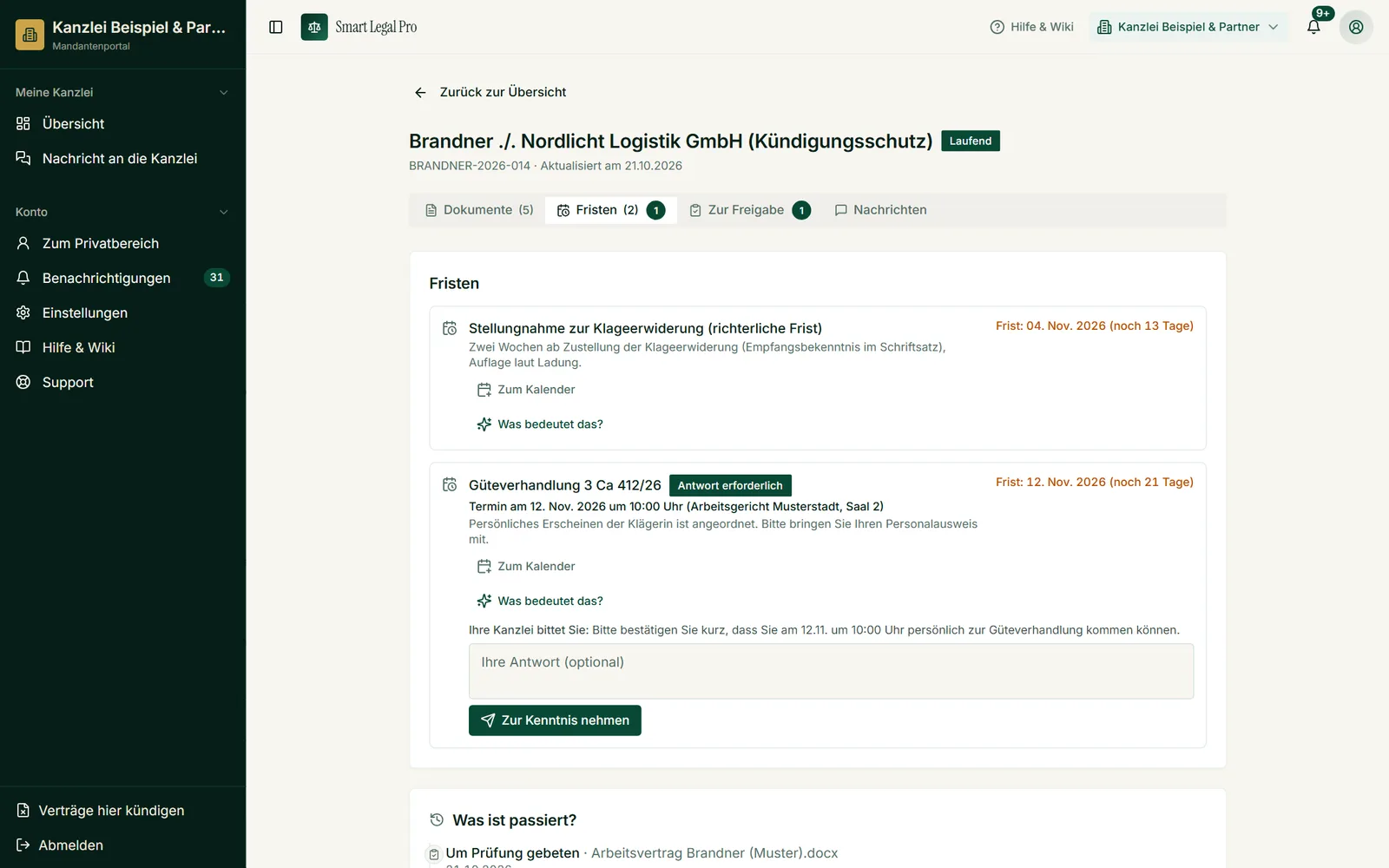The height and width of the screenshot is (868, 1389).
Task: Click the Antwort erforderlich badge
Action: click(x=730, y=485)
